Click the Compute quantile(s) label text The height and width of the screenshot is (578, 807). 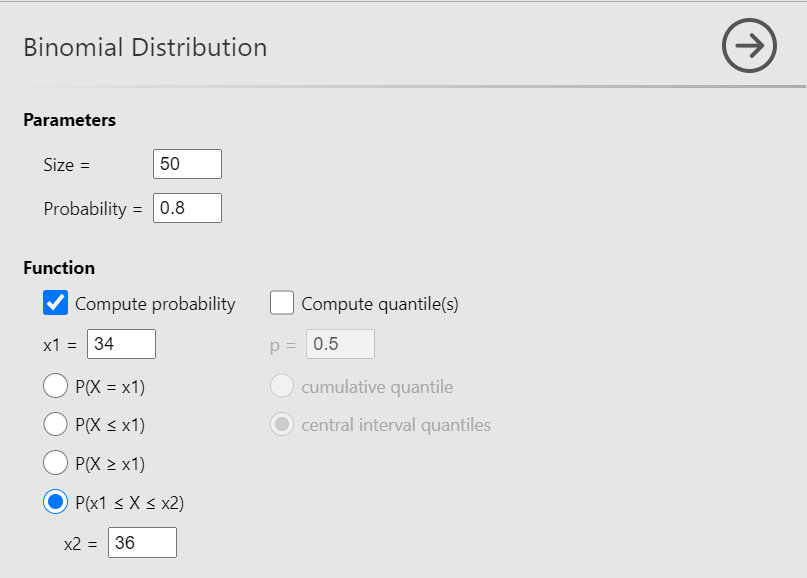(x=380, y=304)
